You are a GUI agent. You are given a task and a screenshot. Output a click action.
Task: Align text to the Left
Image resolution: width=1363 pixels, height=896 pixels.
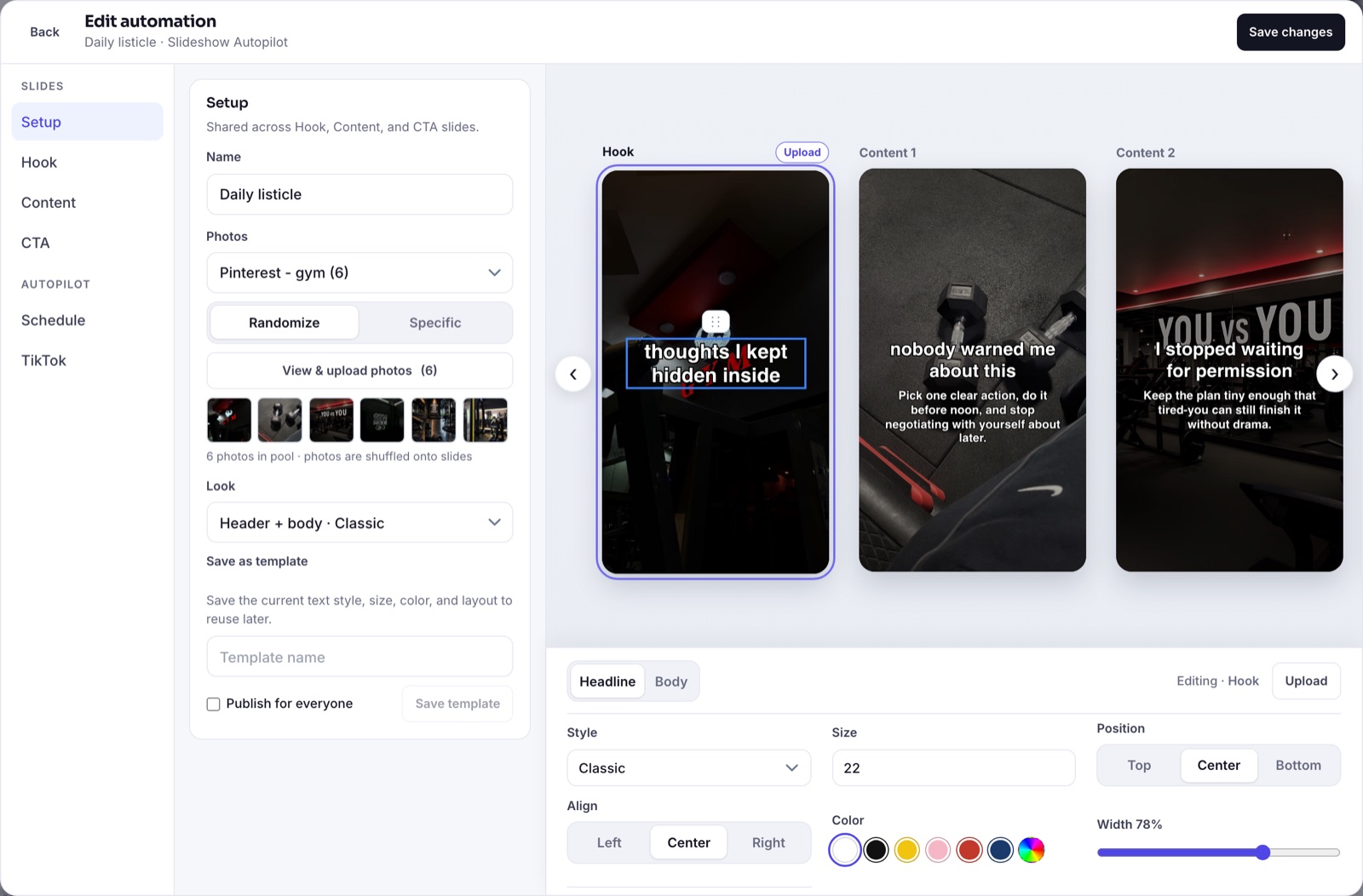coord(609,843)
